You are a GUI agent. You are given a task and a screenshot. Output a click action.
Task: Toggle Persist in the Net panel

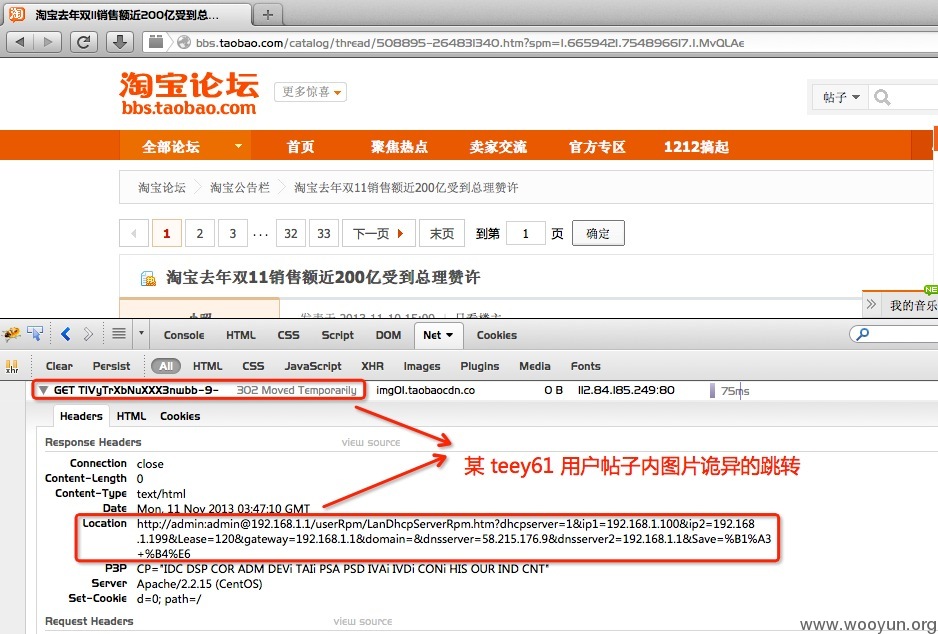pos(111,366)
